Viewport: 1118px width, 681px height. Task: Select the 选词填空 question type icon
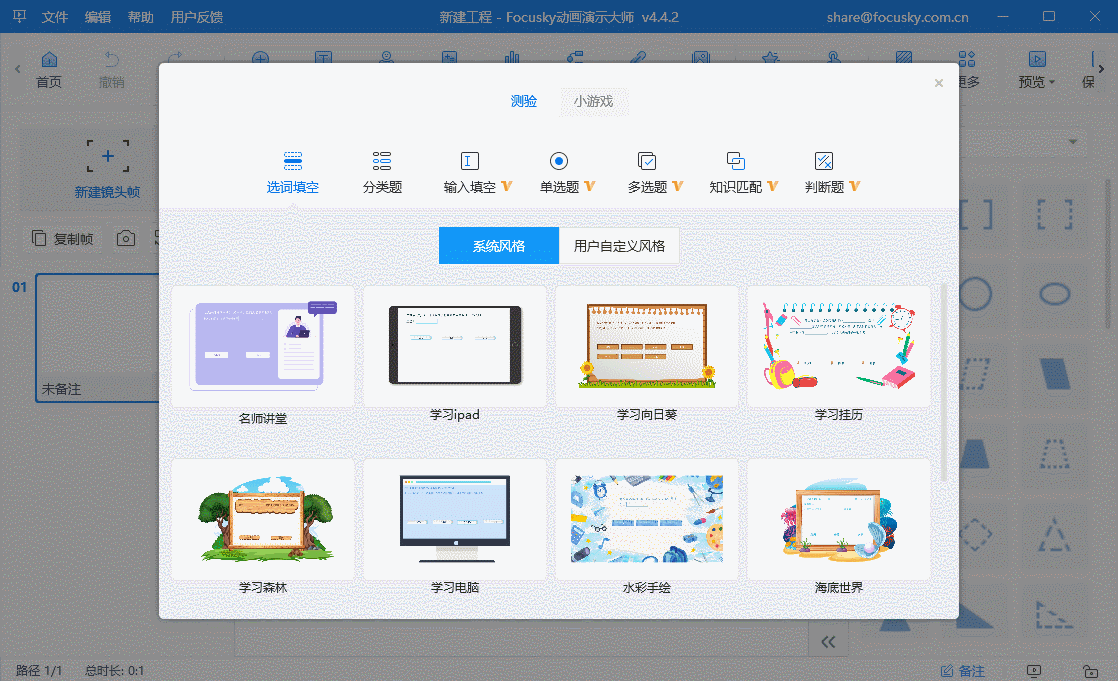293,160
